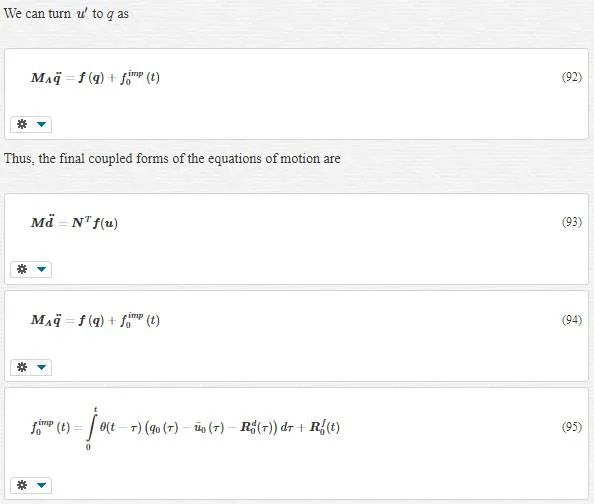Expand dropdown arrow below equation 92
This screenshot has height=504, width=594.
(41, 124)
